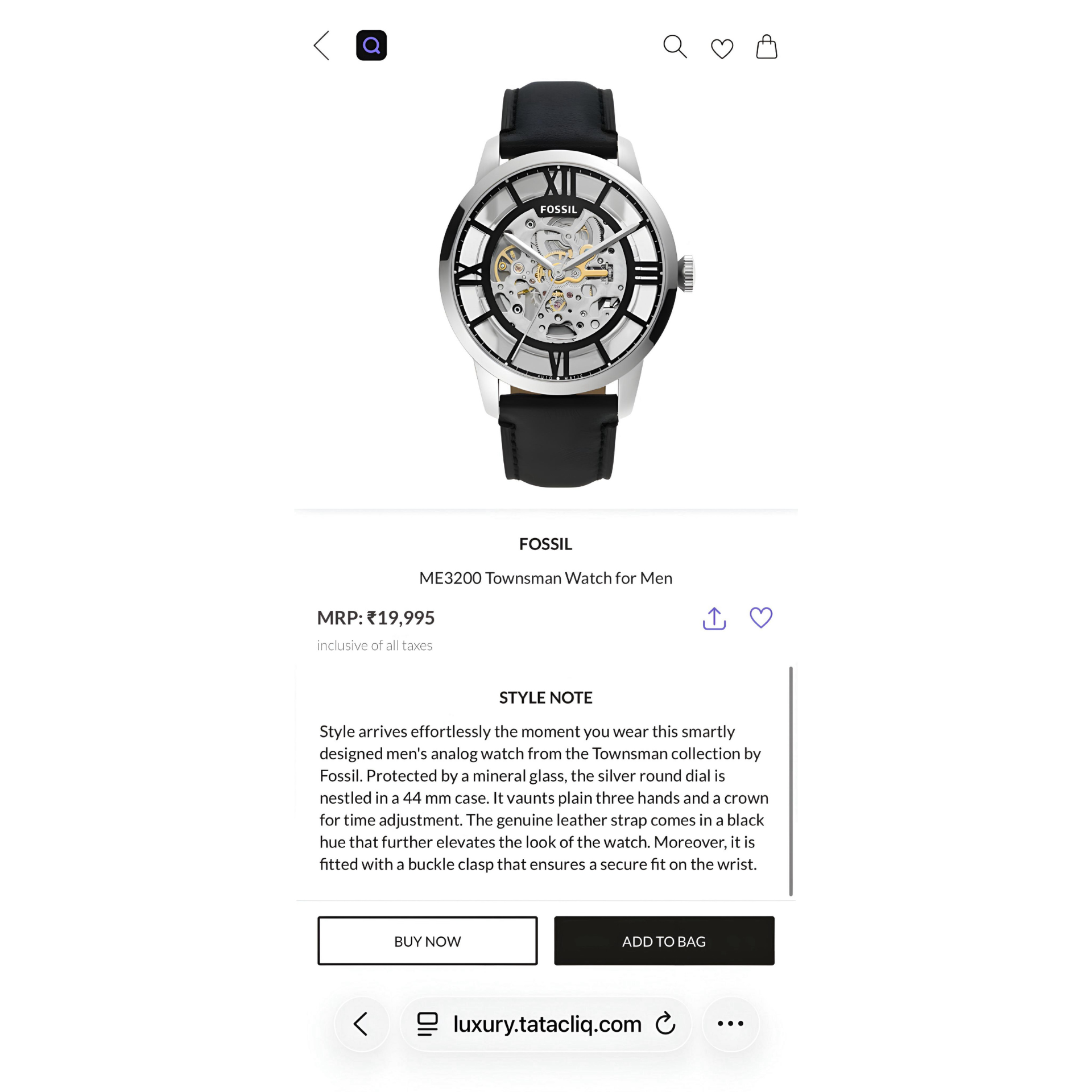Click the MRP ₹19,995 price text
Image resolution: width=1092 pixels, height=1092 pixels.
[376, 618]
